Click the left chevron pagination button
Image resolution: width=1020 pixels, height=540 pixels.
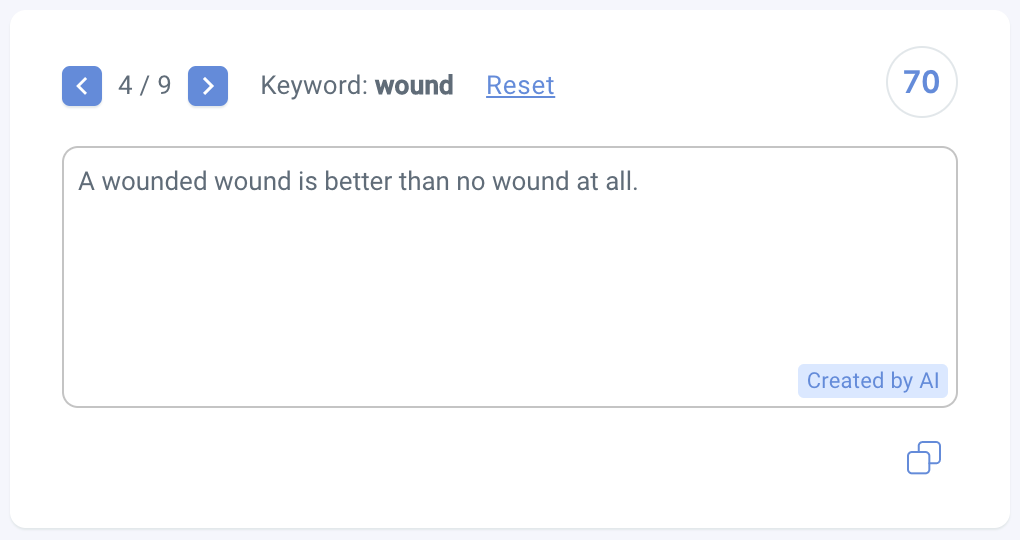82,86
